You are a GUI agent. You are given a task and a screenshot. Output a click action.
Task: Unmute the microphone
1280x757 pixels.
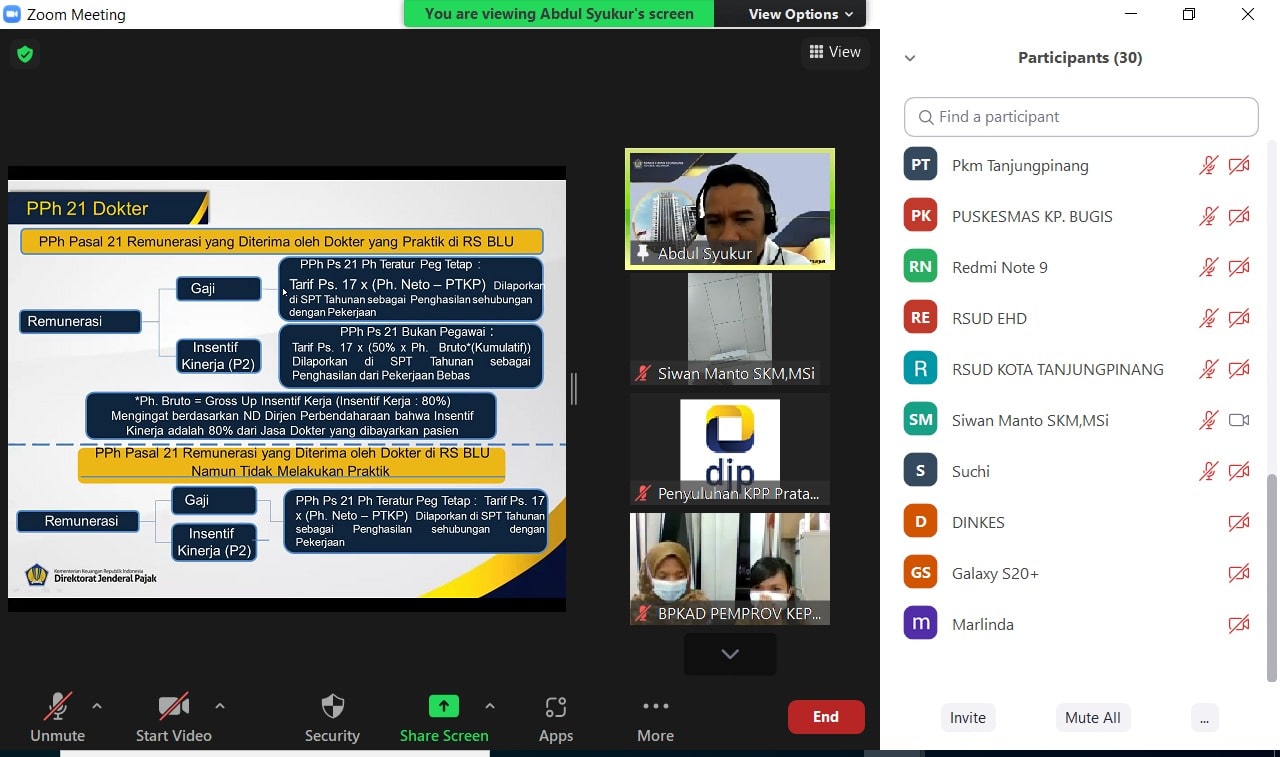coord(57,707)
